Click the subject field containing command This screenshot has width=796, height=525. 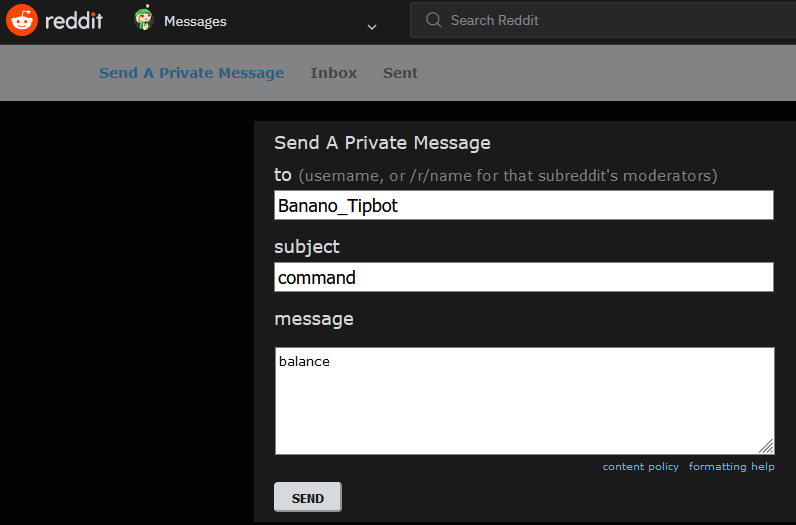pos(523,277)
